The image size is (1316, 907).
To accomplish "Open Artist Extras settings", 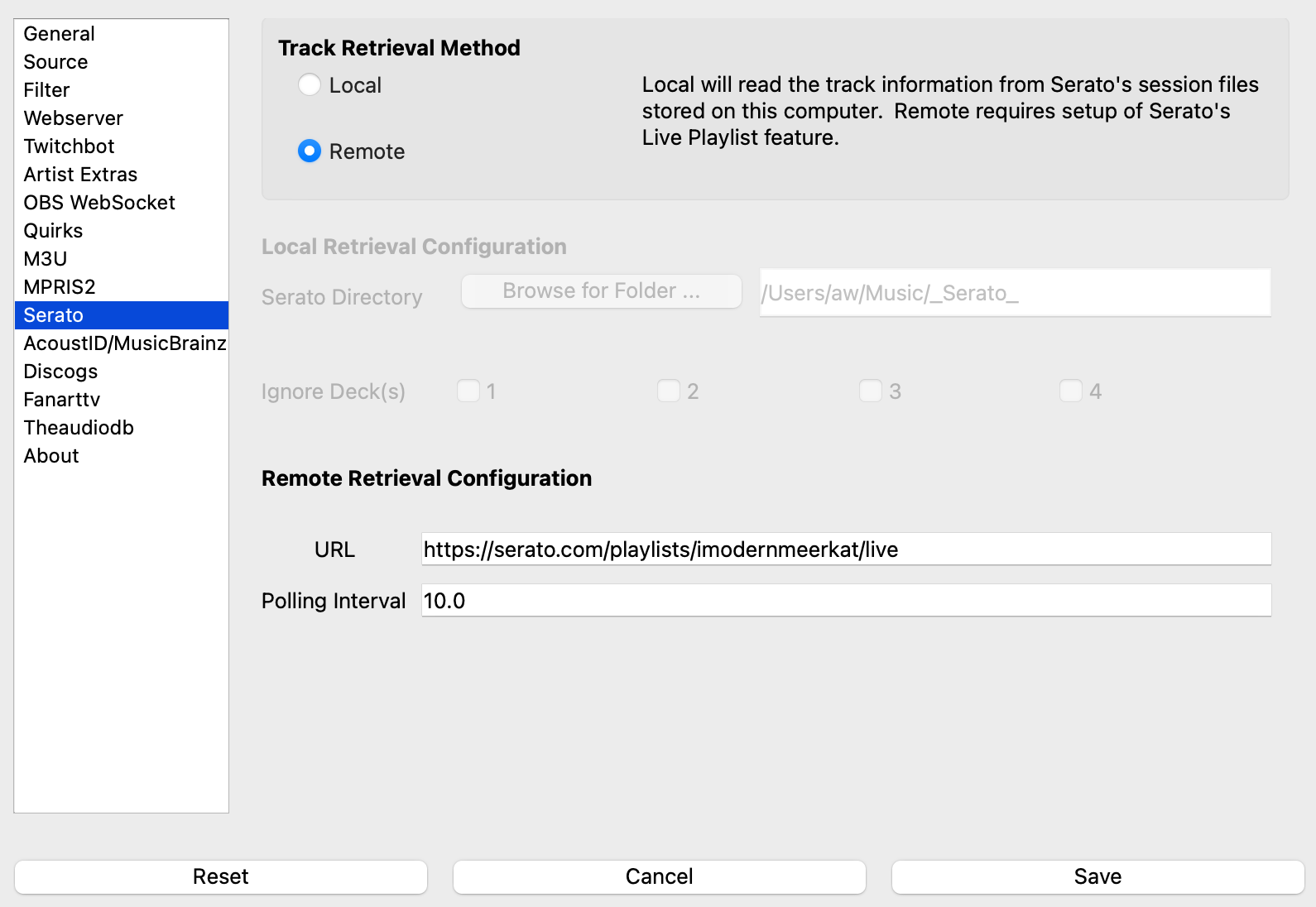I will coord(80,175).
